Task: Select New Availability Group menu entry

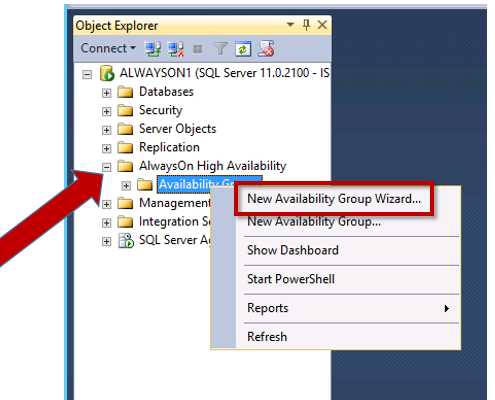Action: (314, 222)
